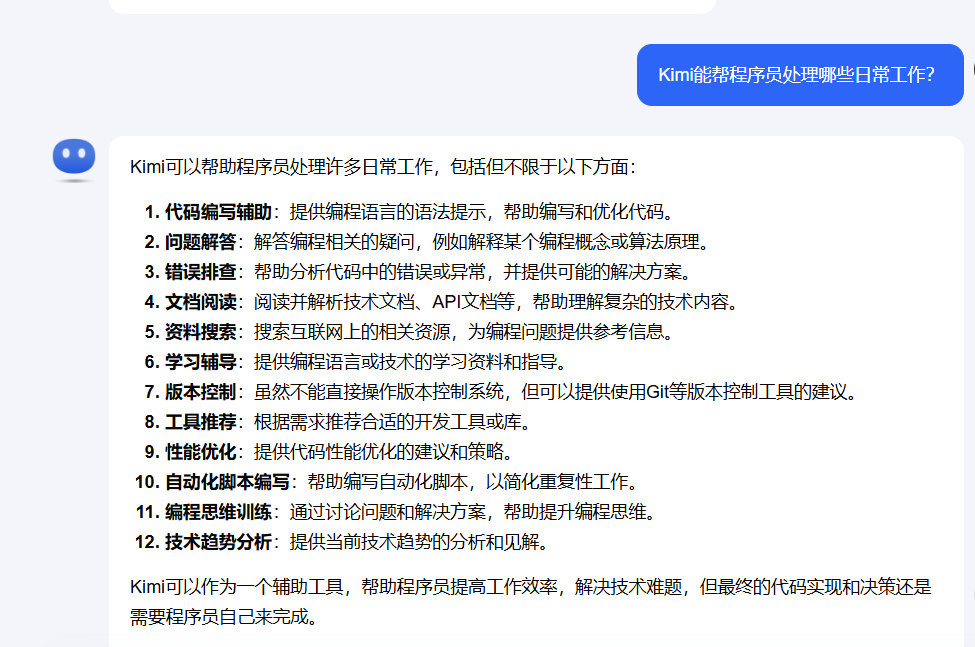Click the bold heading "问题解答"
This screenshot has height=647, width=975.
coord(200,242)
